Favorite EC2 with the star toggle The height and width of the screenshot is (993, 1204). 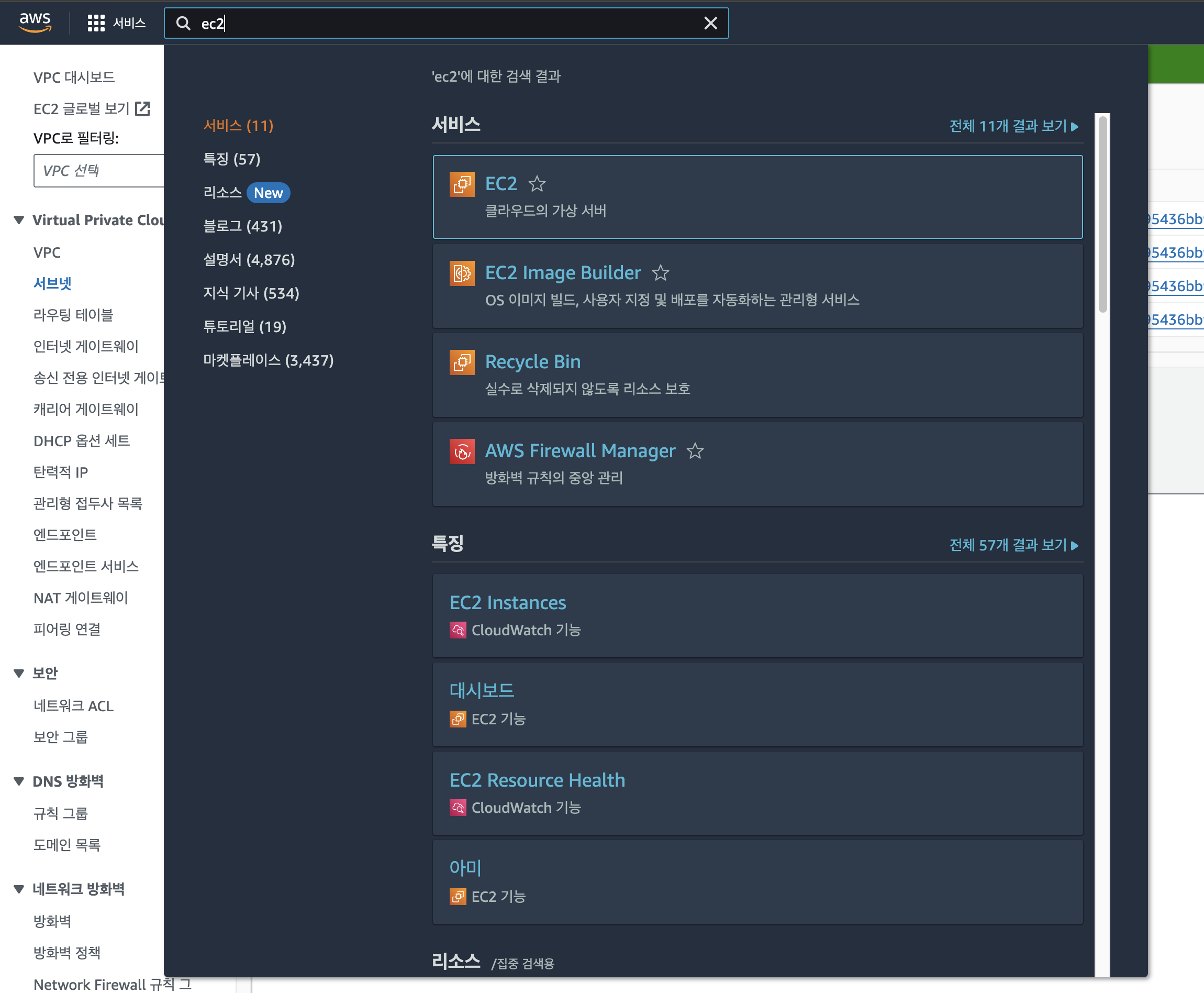pyautogui.click(x=537, y=184)
